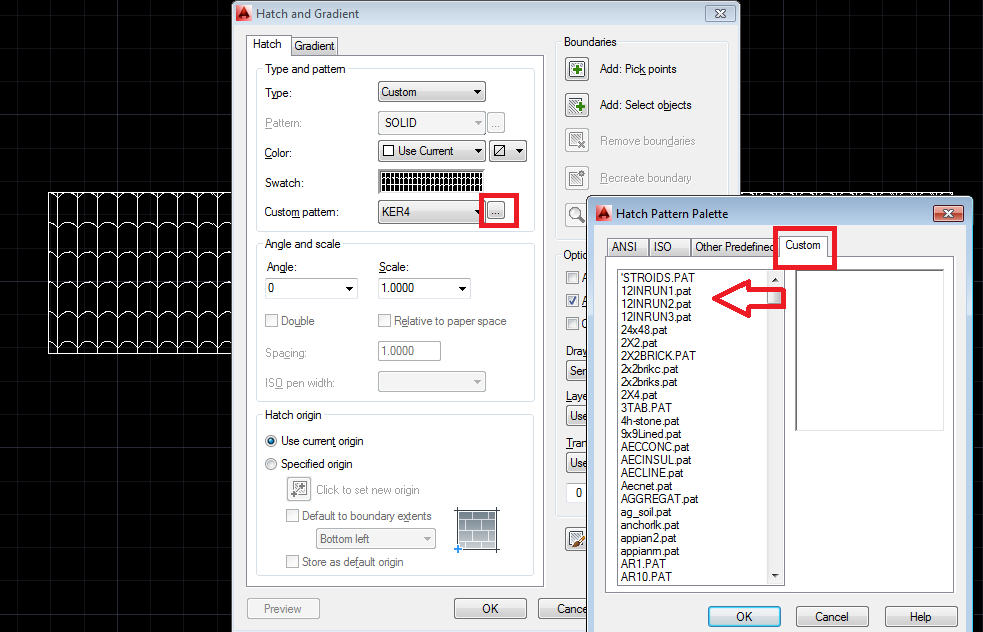The height and width of the screenshot is (632, 983).
Task: Click the Add: Select objects tool
Action: [x=577, y=105]
